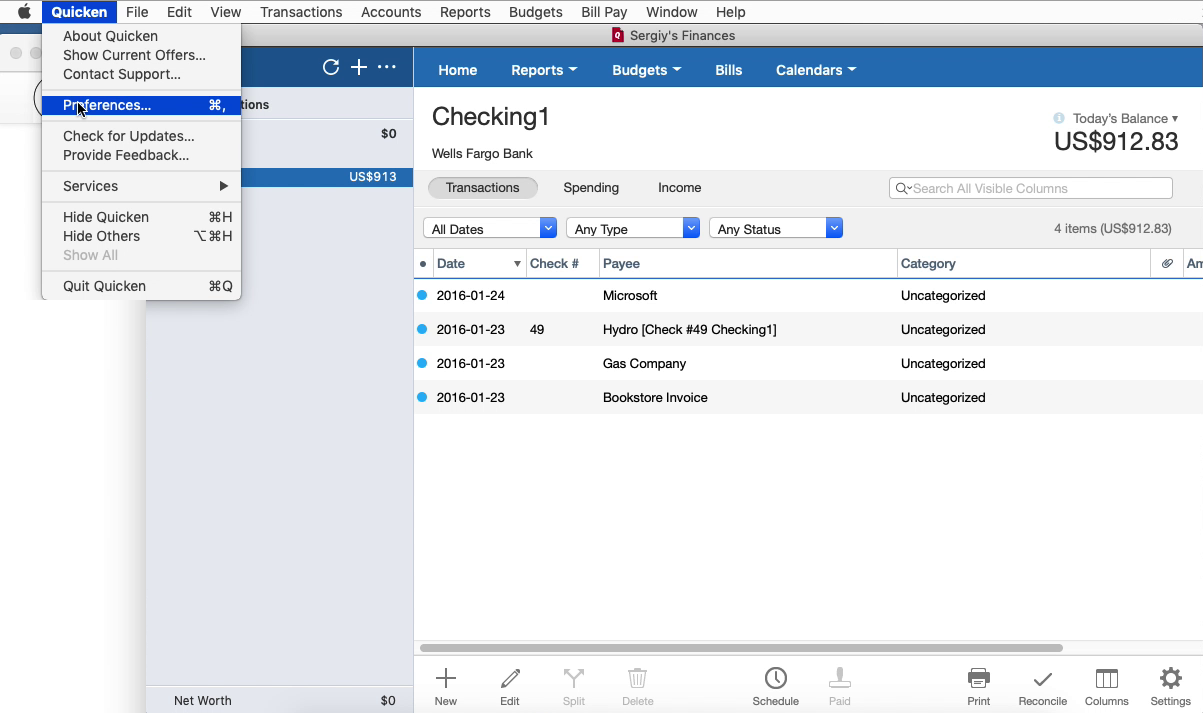The height and width of the screenshot is (713, 1203).
Task: Switch to the Income tab
Action: click(x=679, y=188)
